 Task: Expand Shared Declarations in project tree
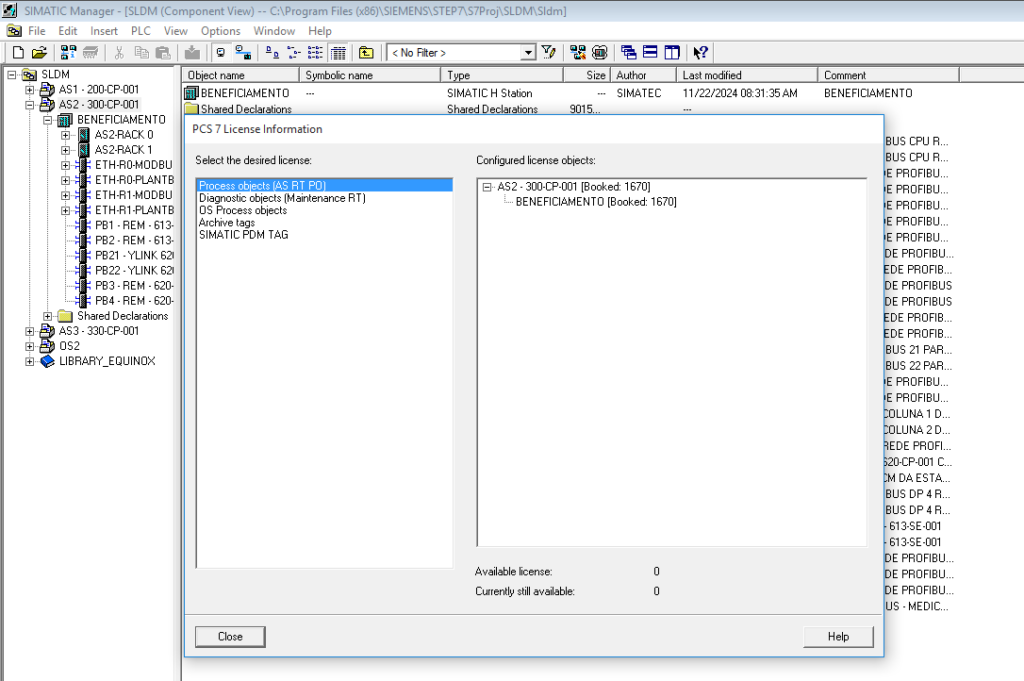pos(48,316)
